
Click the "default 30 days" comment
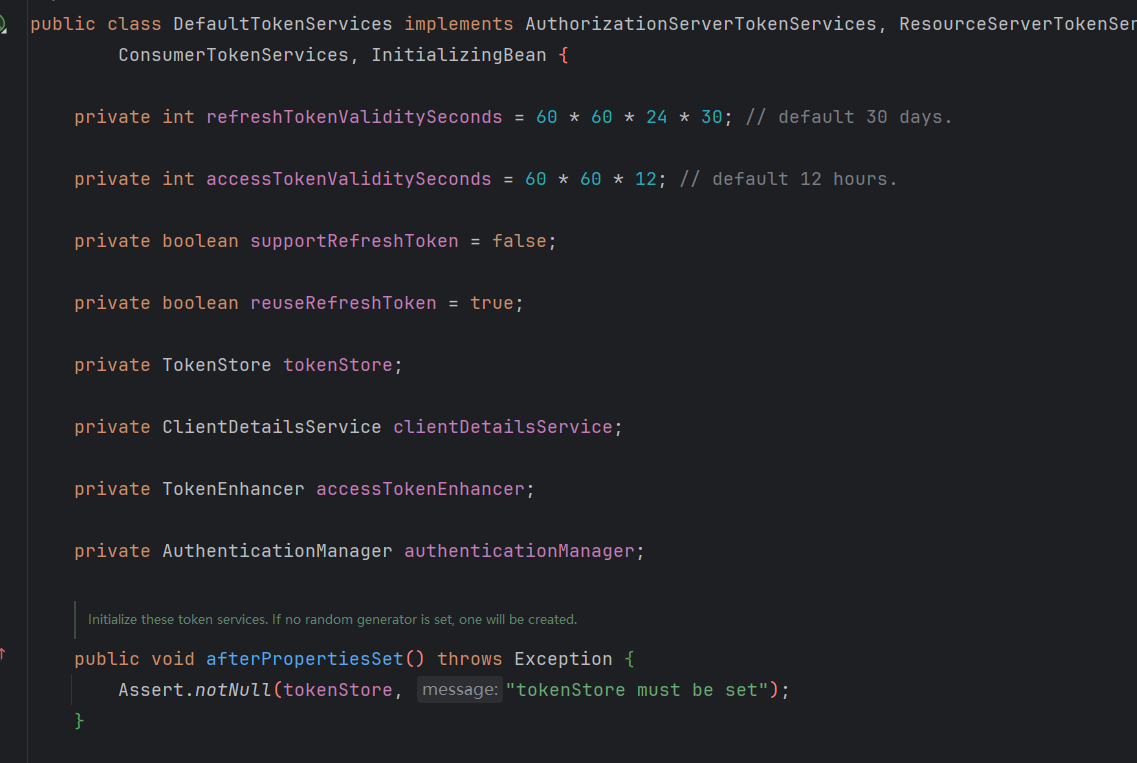(849, 117)
